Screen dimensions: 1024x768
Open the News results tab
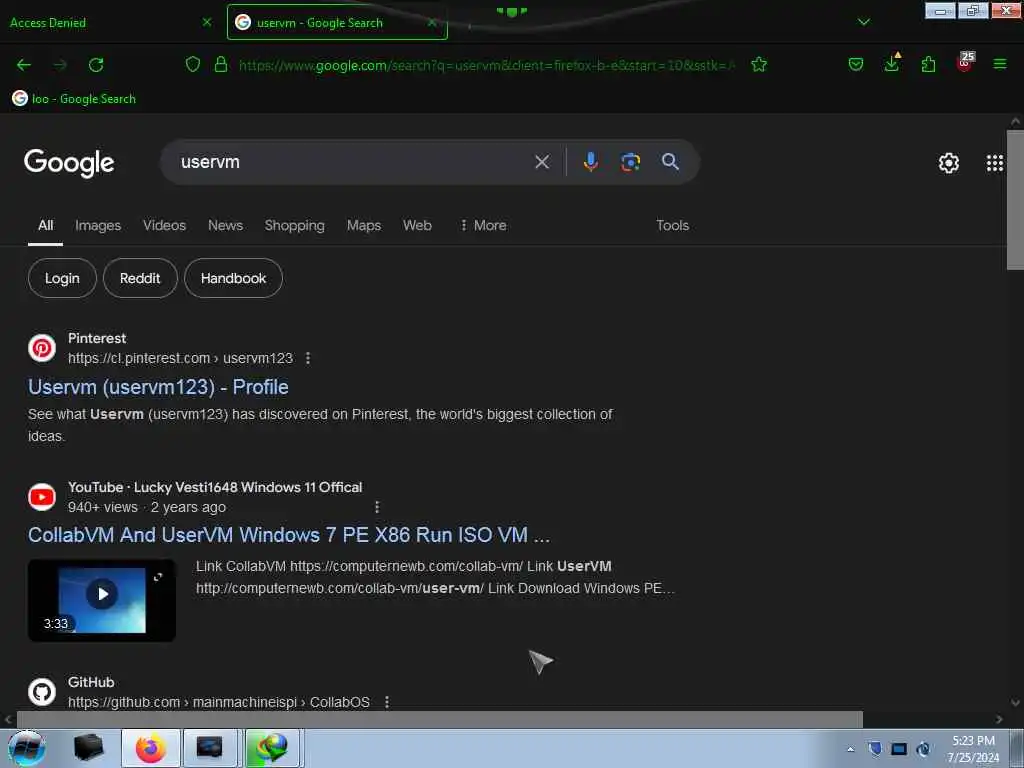225,225
